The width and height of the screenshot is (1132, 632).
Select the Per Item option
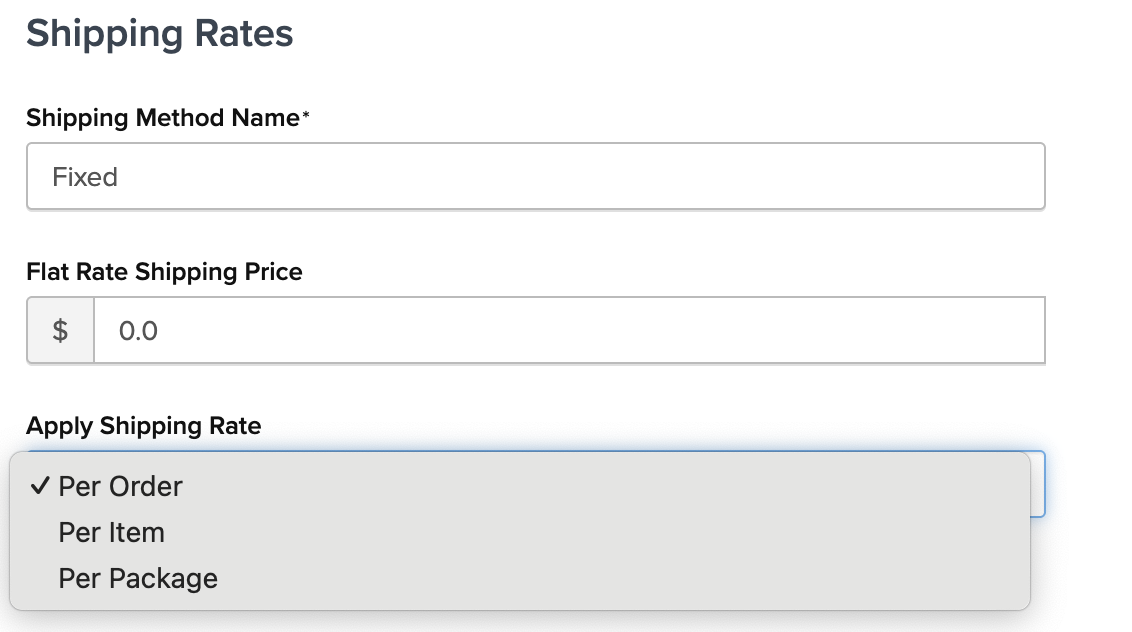(111, 532)
